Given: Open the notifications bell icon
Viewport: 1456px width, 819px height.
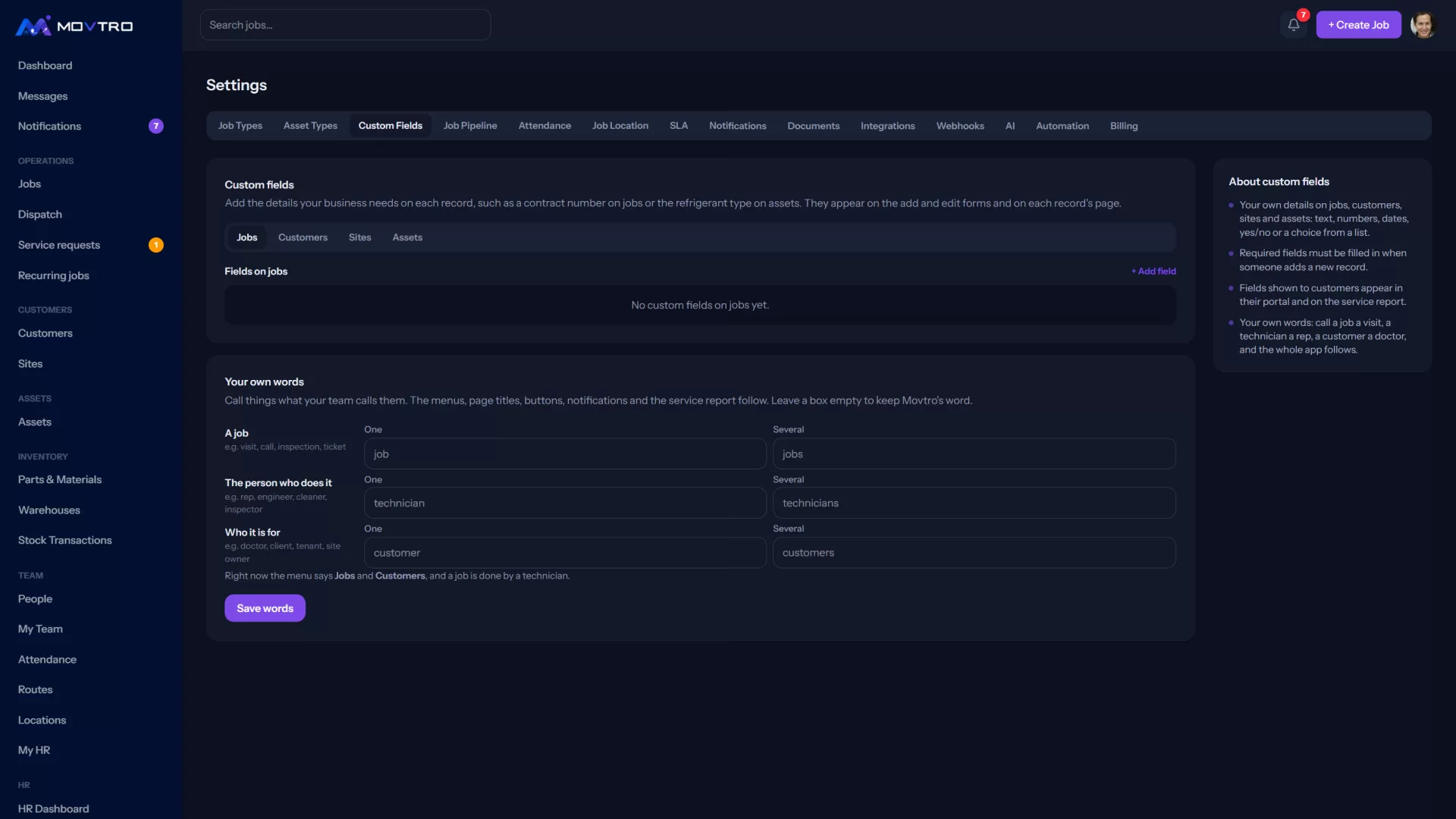Looking at the screenshot, I should click(1294, 25).
